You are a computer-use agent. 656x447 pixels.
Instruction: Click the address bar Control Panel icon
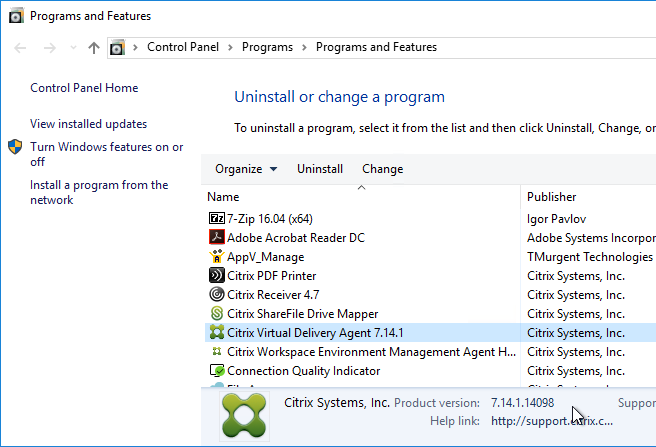click(117, 47)
